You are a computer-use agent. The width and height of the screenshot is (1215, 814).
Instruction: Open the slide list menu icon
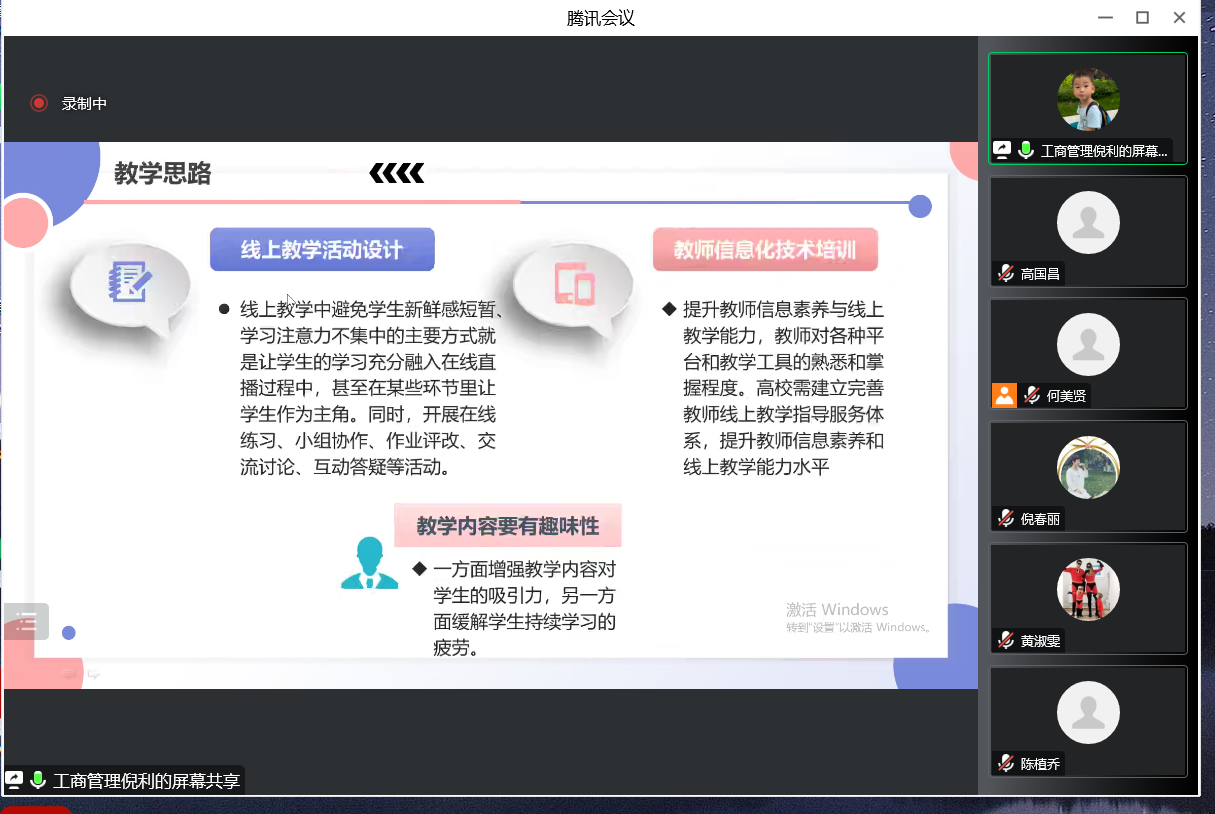[26, 622]
